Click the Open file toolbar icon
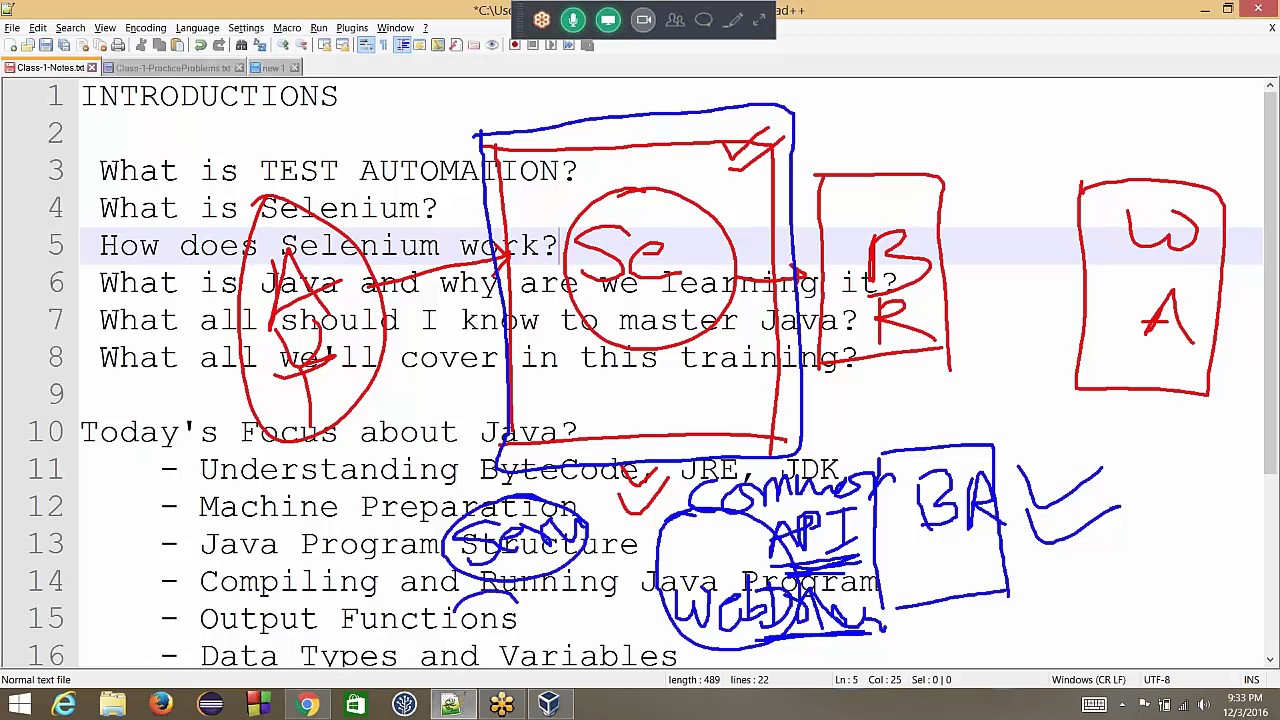The image size is (1280, 720). tap(27, 45)
